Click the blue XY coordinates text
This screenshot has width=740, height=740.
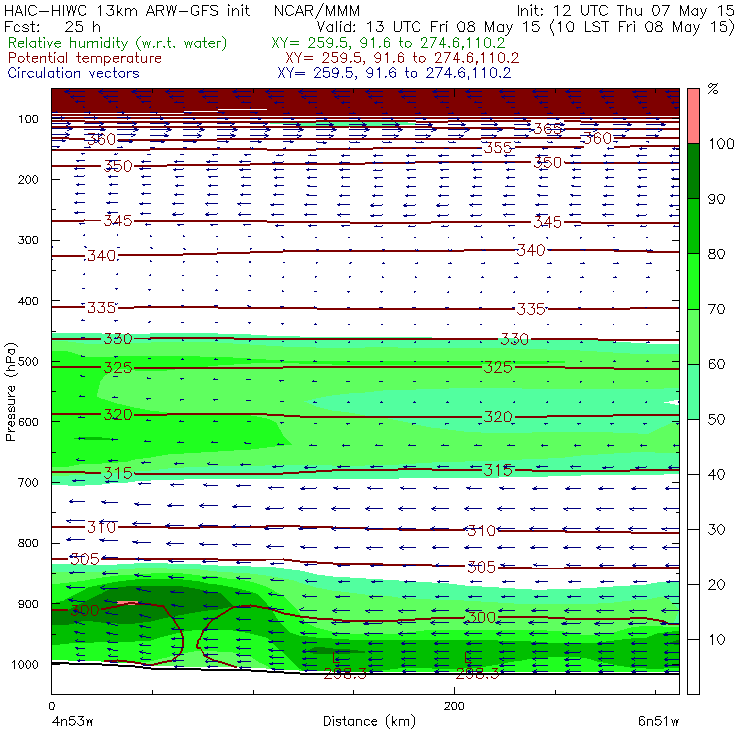[x=394, y=73]
